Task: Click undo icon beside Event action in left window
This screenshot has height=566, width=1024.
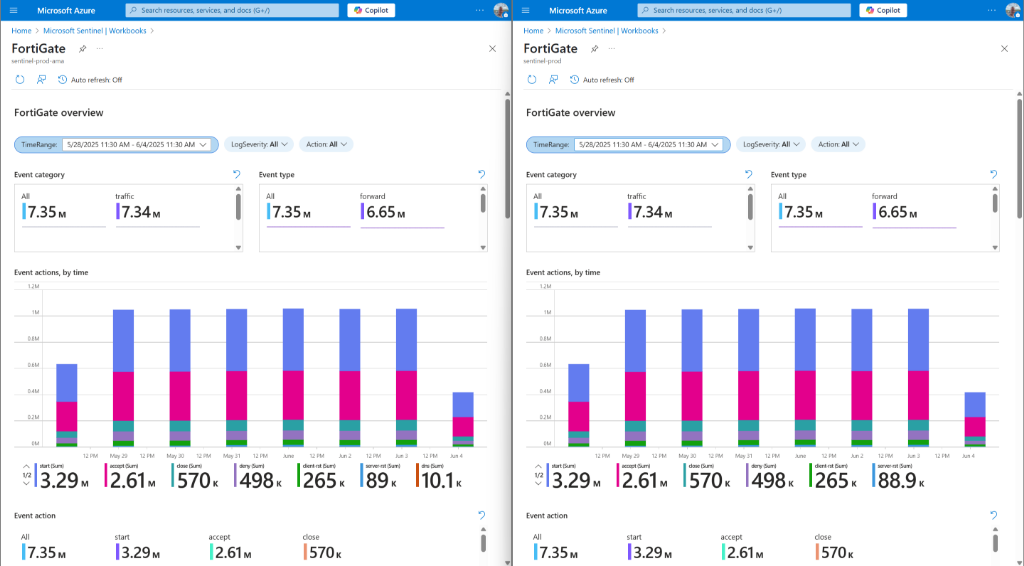Action: [482, 515]
